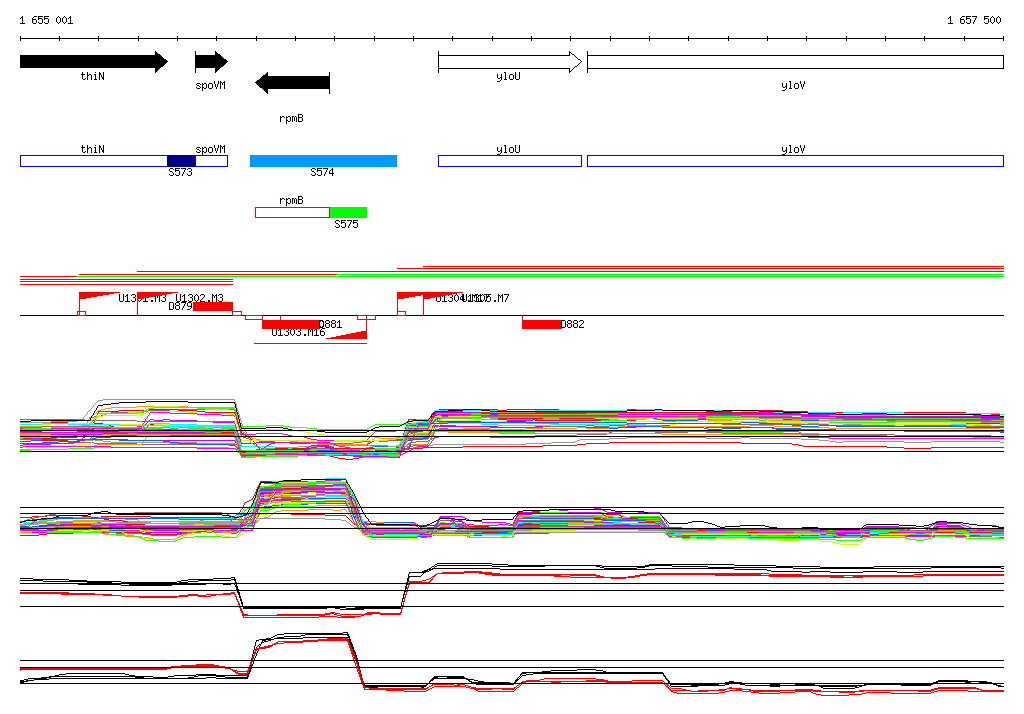Click the black thiN gene arrow
Viewport: 1024px width, 714px height.
point(94,62)
